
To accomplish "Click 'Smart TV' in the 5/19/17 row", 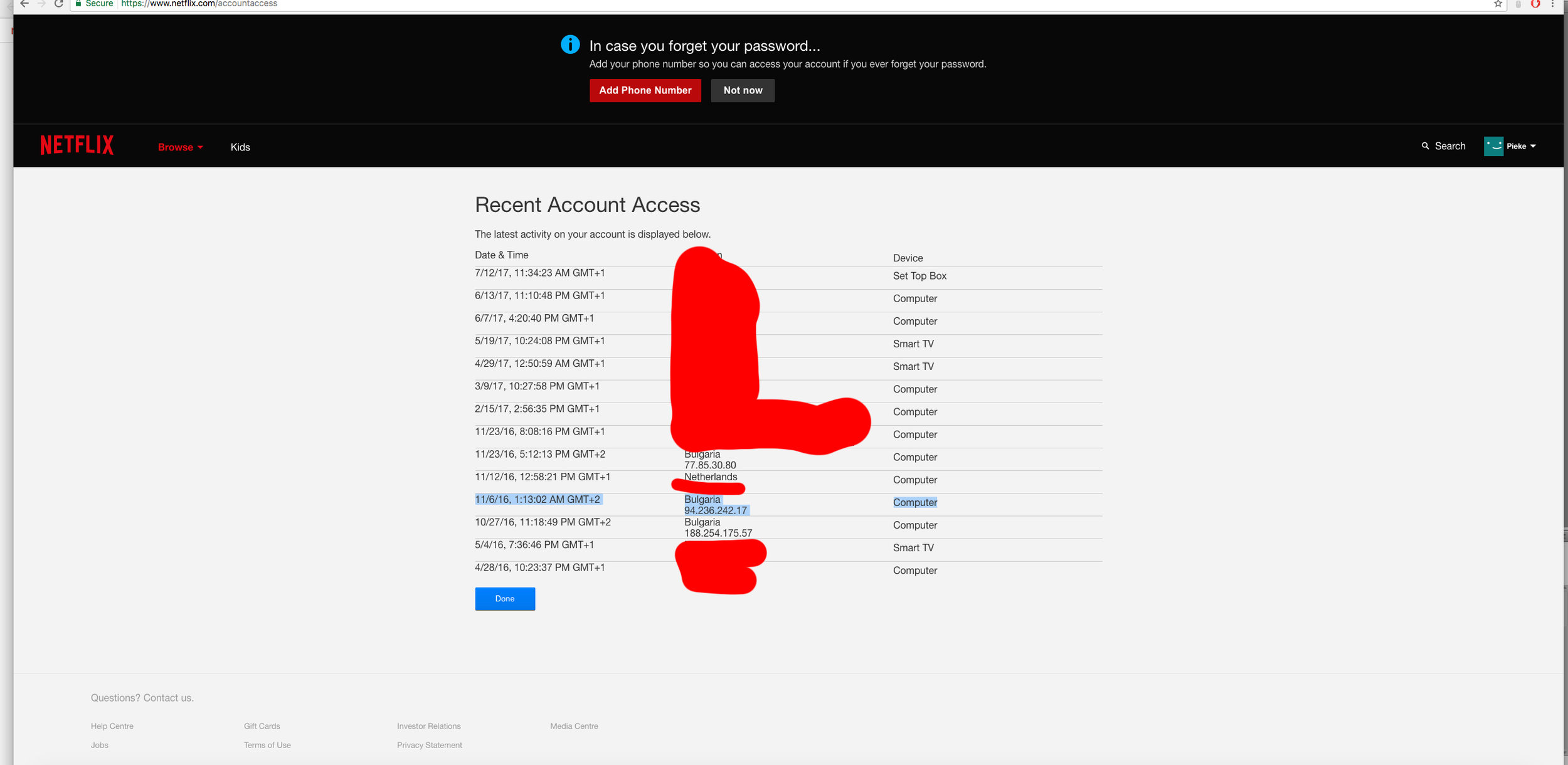I will [x=913, y=344].
